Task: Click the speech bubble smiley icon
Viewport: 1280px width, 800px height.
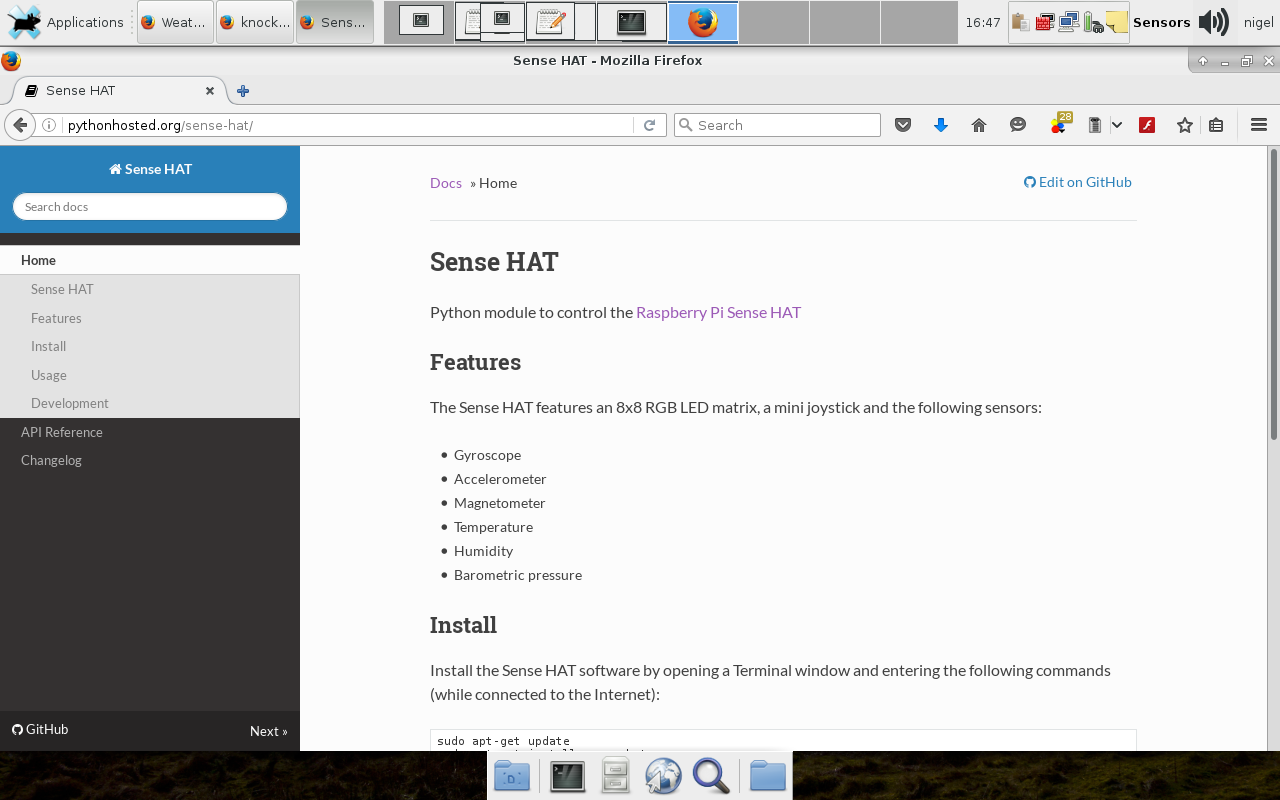Action: [x=1018, y=125]
